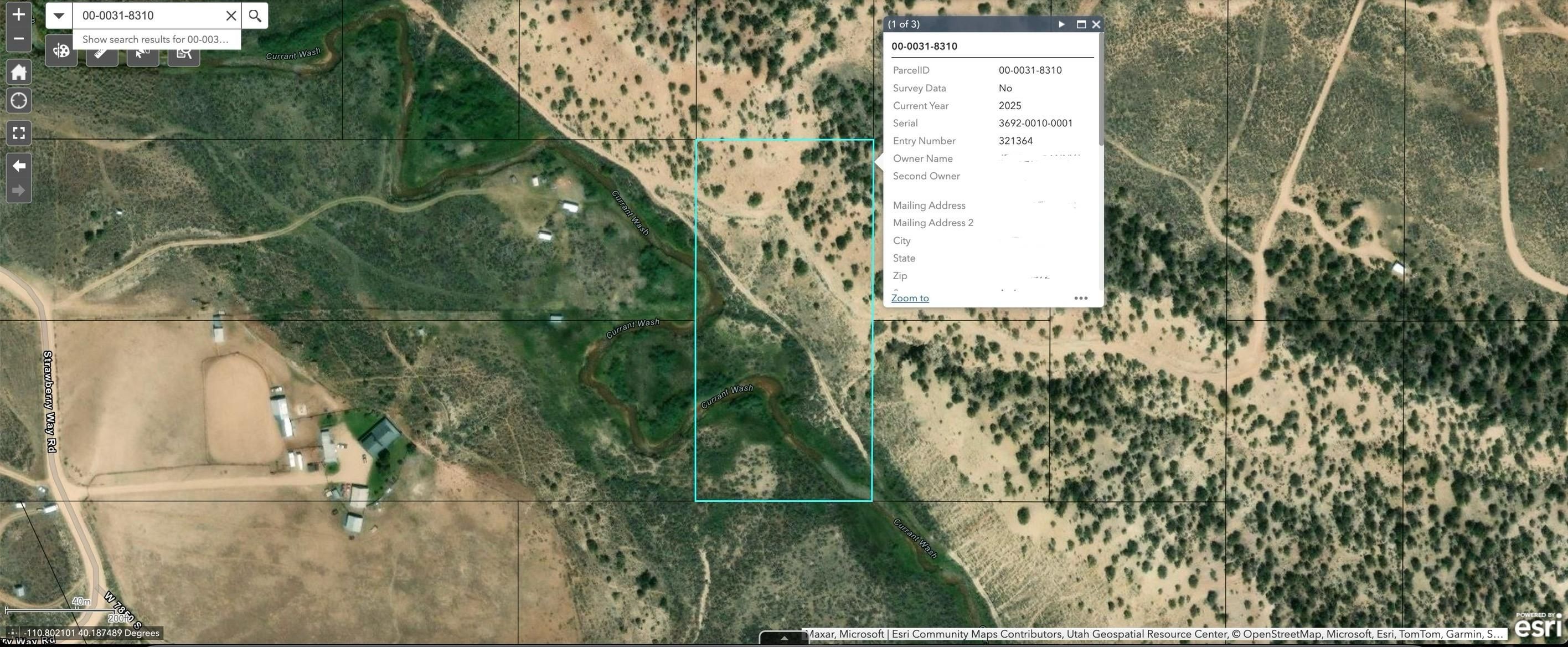Switch the map to fullscreen mode
1568x647 pixels.
[x=18, y=132]
